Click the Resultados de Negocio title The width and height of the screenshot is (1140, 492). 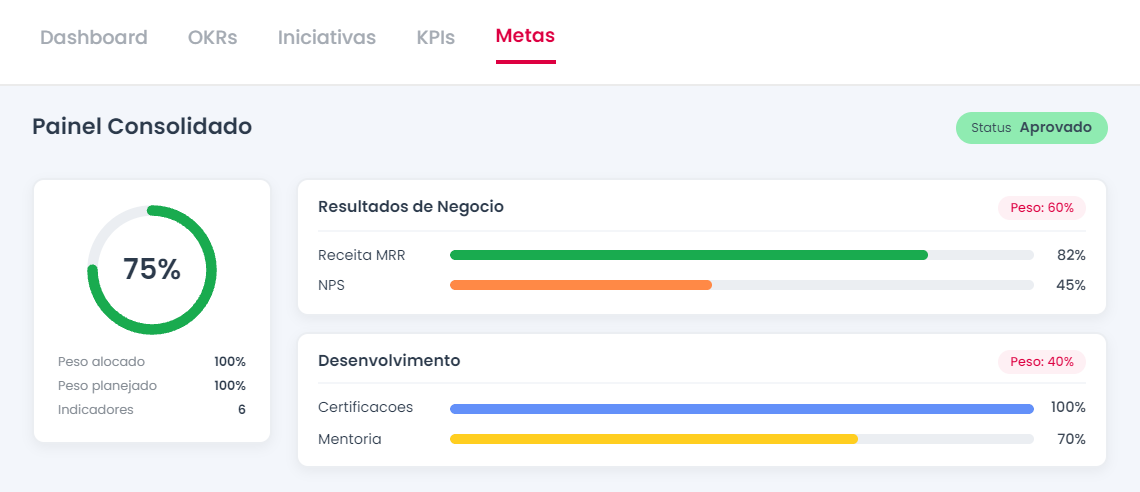click(x=411, y=206)
